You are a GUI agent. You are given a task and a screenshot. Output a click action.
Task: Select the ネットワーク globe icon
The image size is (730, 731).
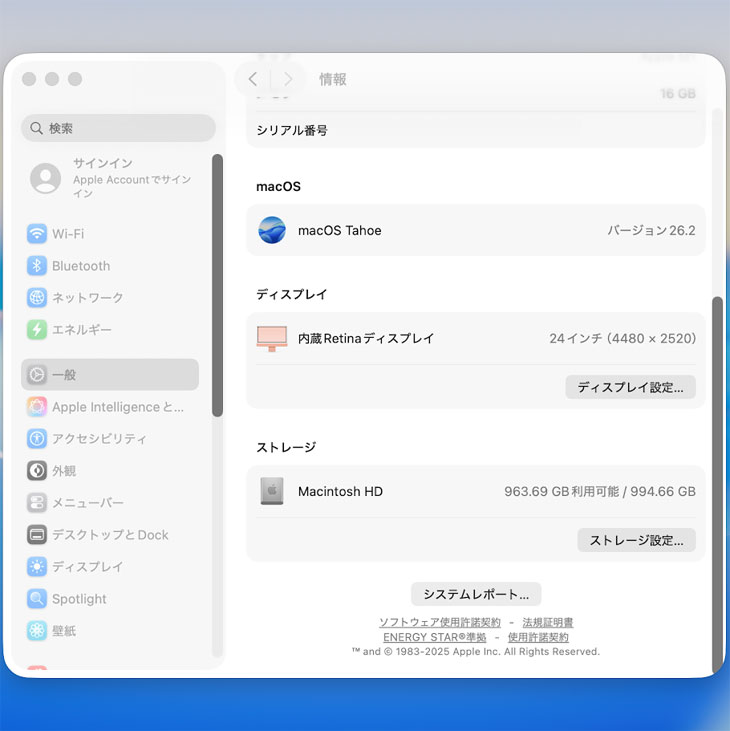coord(37,298)
